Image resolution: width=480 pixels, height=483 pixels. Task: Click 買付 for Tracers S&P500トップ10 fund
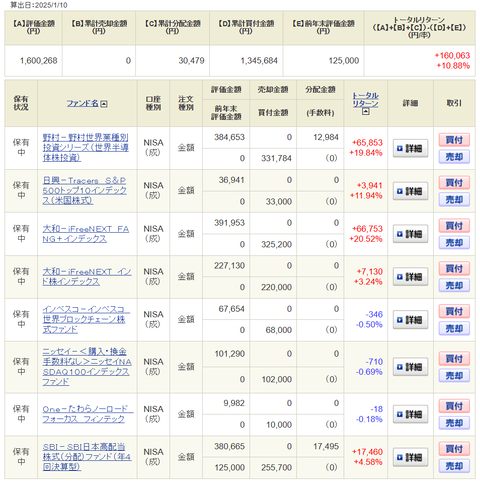coord(454,183)
